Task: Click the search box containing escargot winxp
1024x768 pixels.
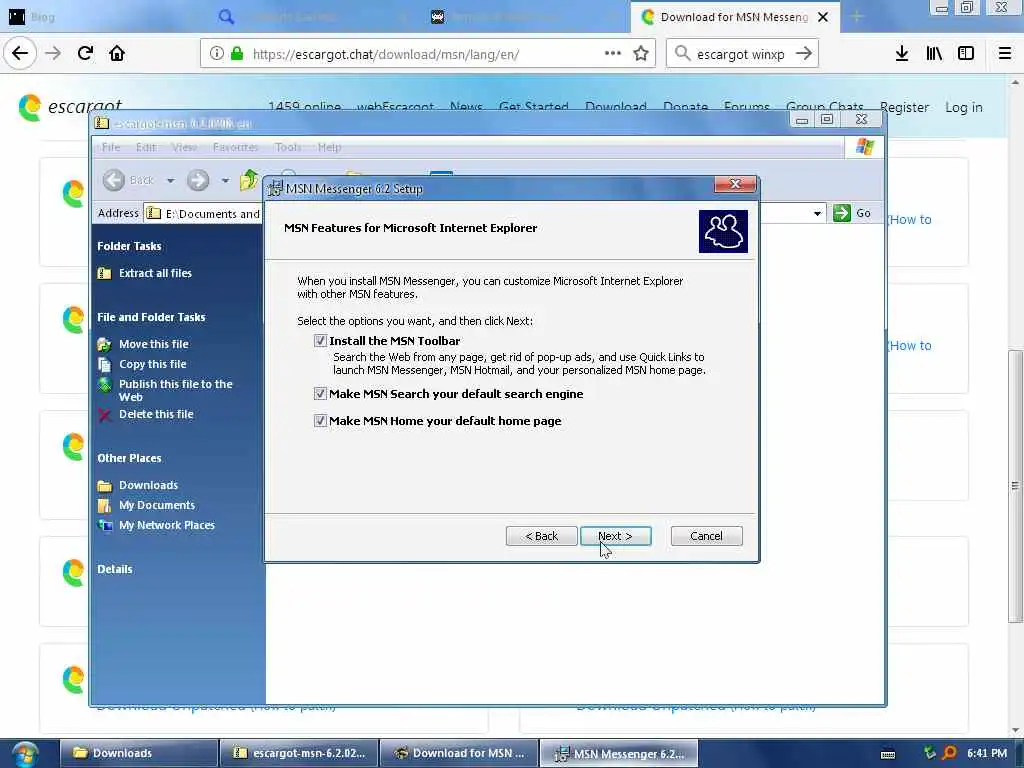Action: click(x=741, y=54)
